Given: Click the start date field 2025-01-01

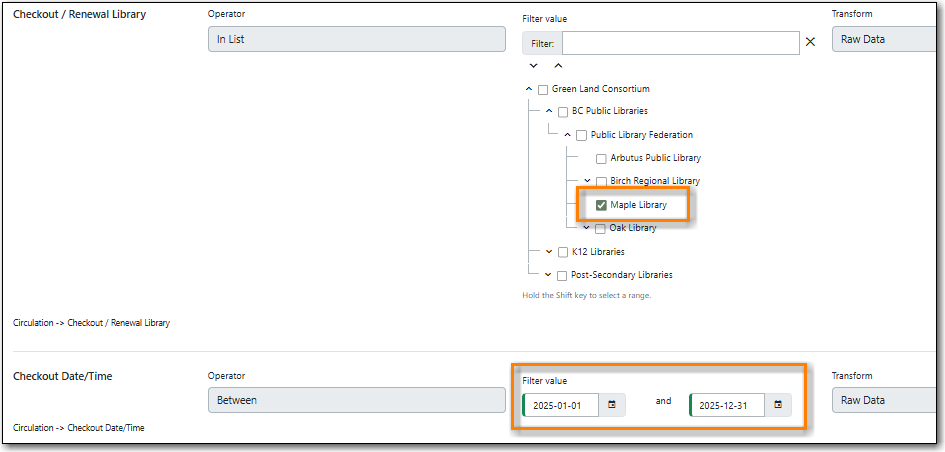Looking at the screenshot, I should (563, 405).
